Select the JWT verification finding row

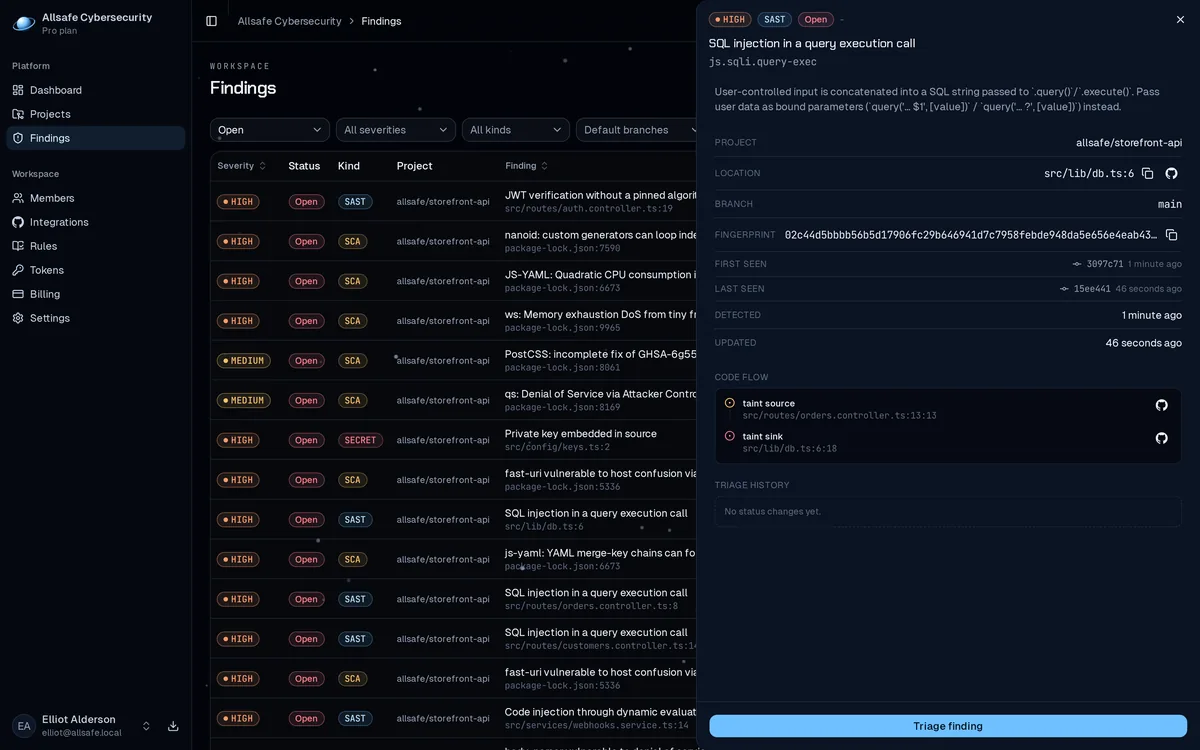(453, 202)
